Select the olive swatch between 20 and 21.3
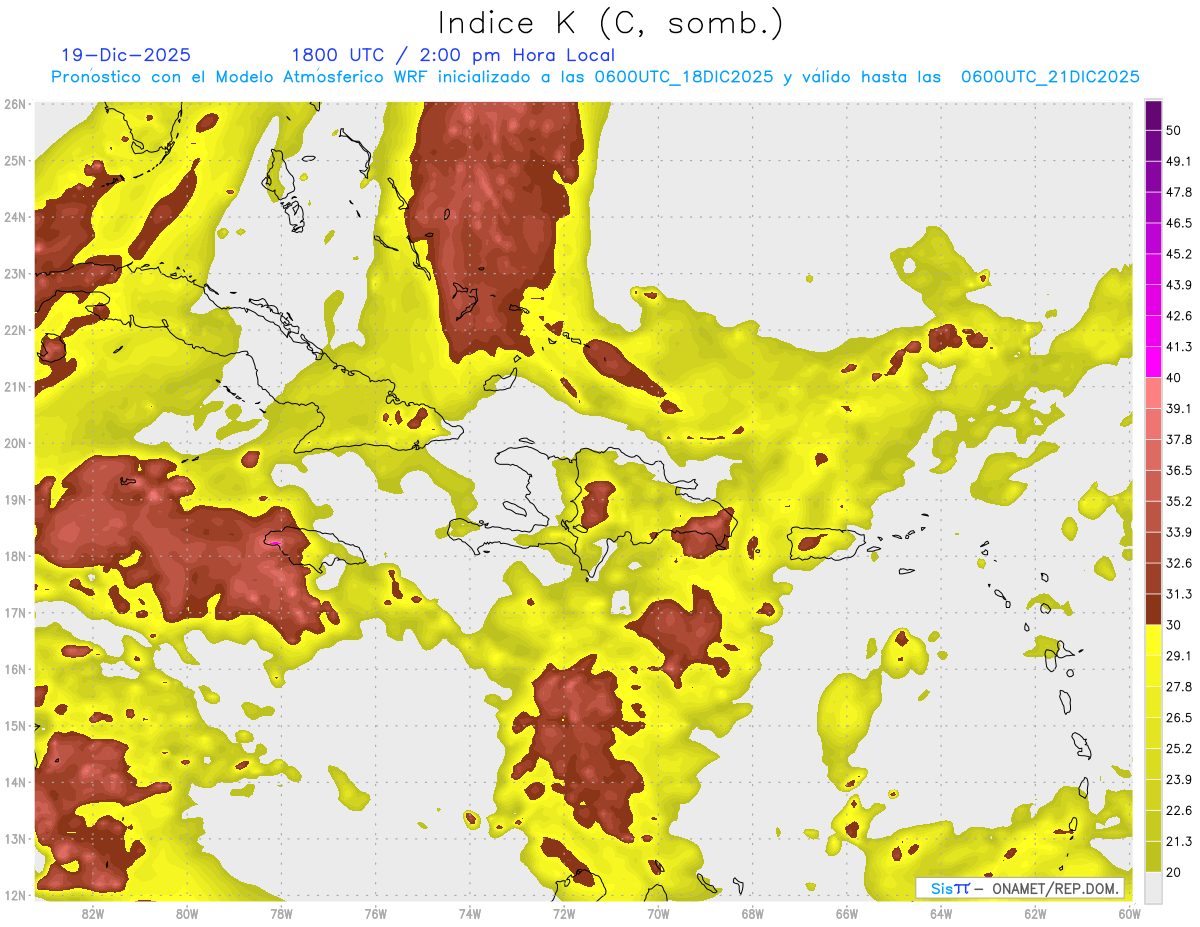Screen dimensions: 1200x927 1153,857
